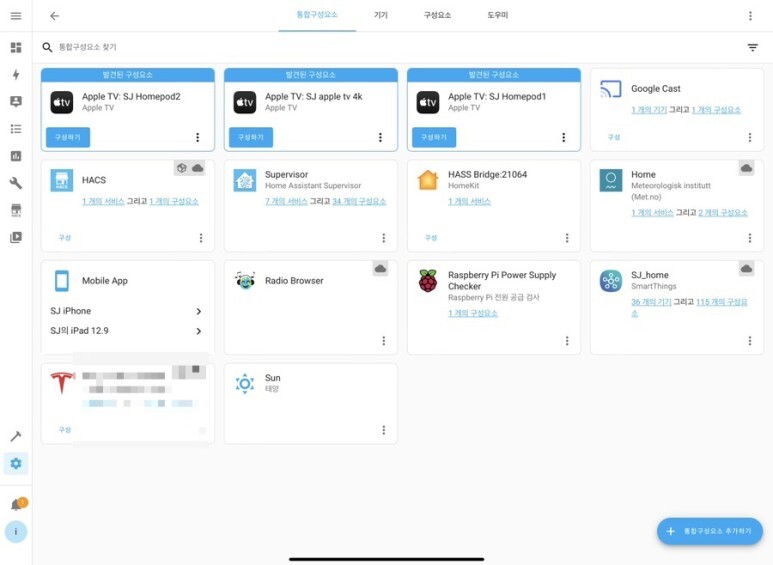Click the Supervisor house icon

pyautogui.click(x=245, y=180)
